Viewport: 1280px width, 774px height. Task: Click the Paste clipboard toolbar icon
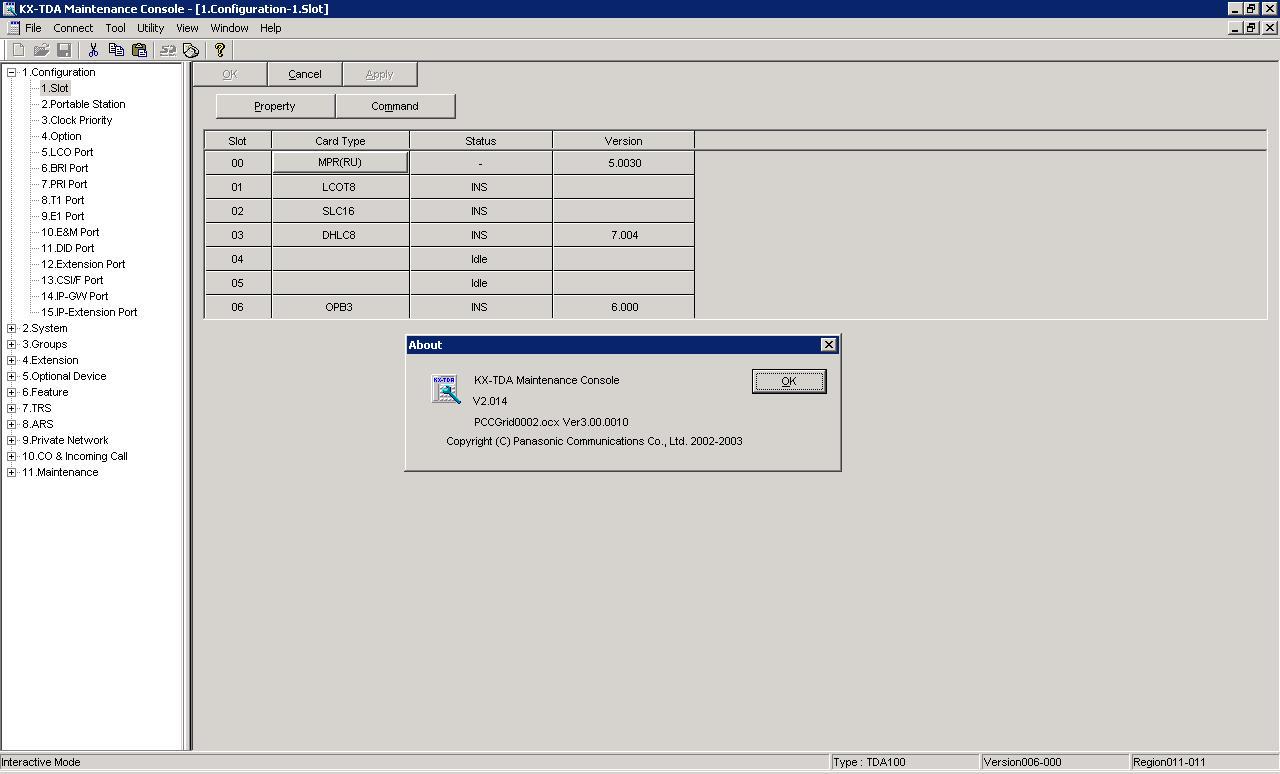(139, 50)
